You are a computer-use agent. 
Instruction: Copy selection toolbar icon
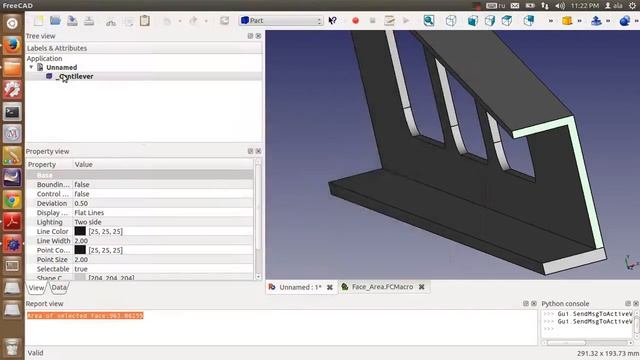129,21
